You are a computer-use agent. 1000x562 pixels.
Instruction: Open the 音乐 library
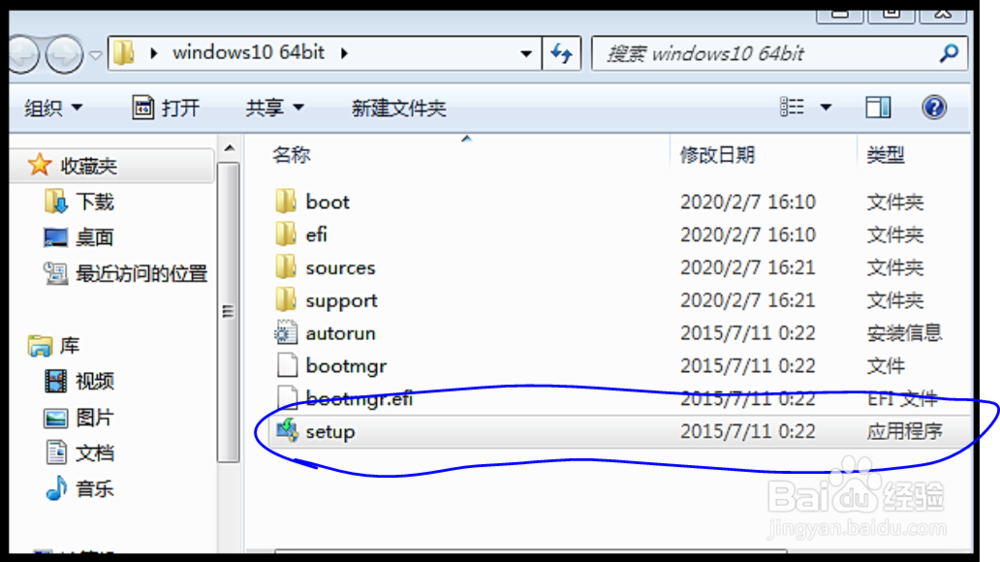click(x=94, y=489)
